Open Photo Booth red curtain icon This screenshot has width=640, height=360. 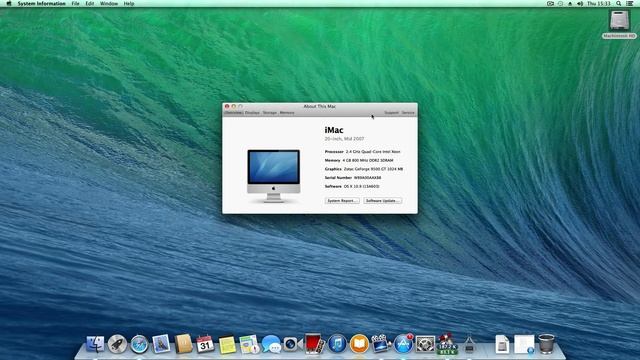314,344
